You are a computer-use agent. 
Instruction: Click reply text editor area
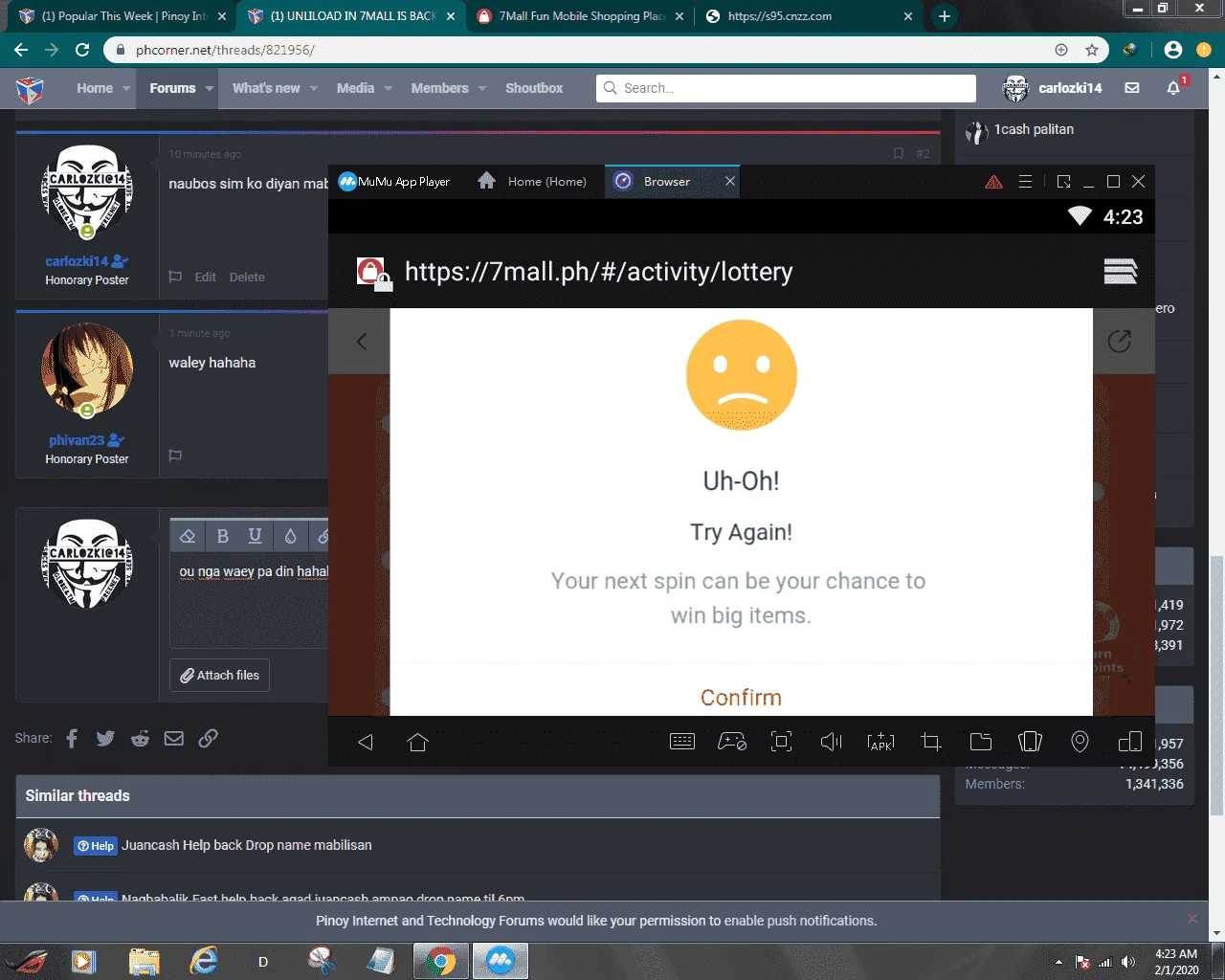[250, 601]
